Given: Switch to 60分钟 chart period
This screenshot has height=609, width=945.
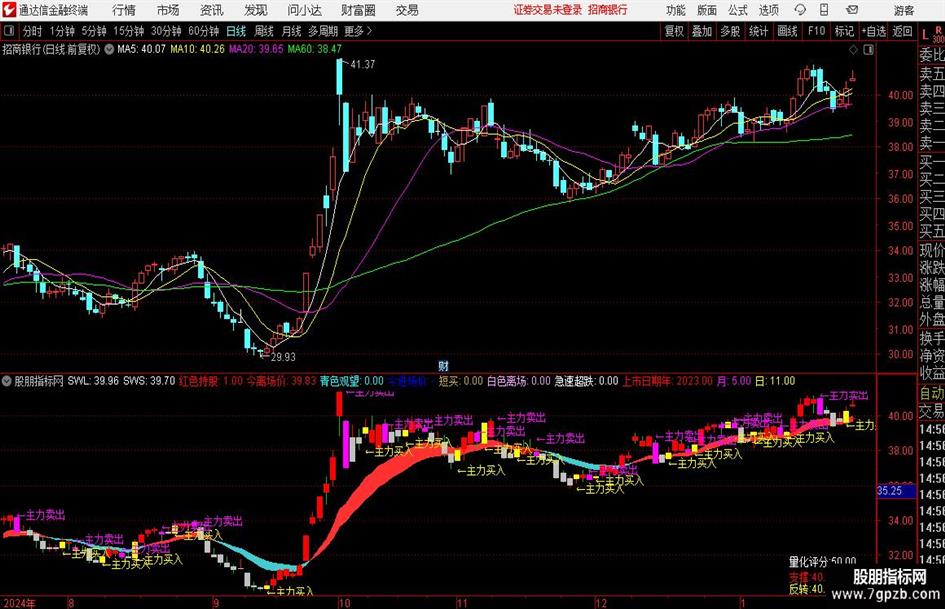Looking at the screenshot, I should coord(203,31).
